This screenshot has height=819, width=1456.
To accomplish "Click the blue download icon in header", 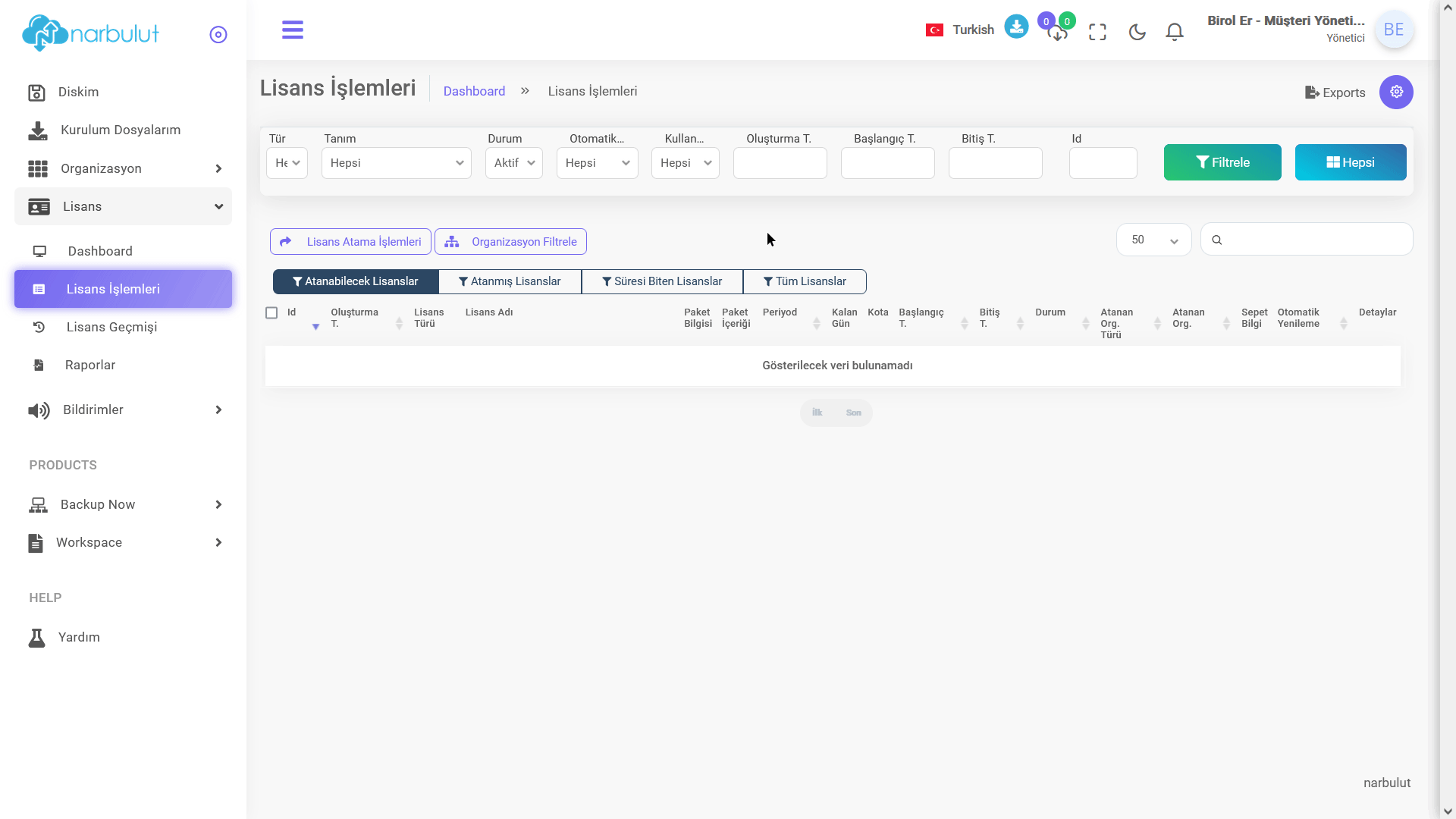I will click(1016, 27).
